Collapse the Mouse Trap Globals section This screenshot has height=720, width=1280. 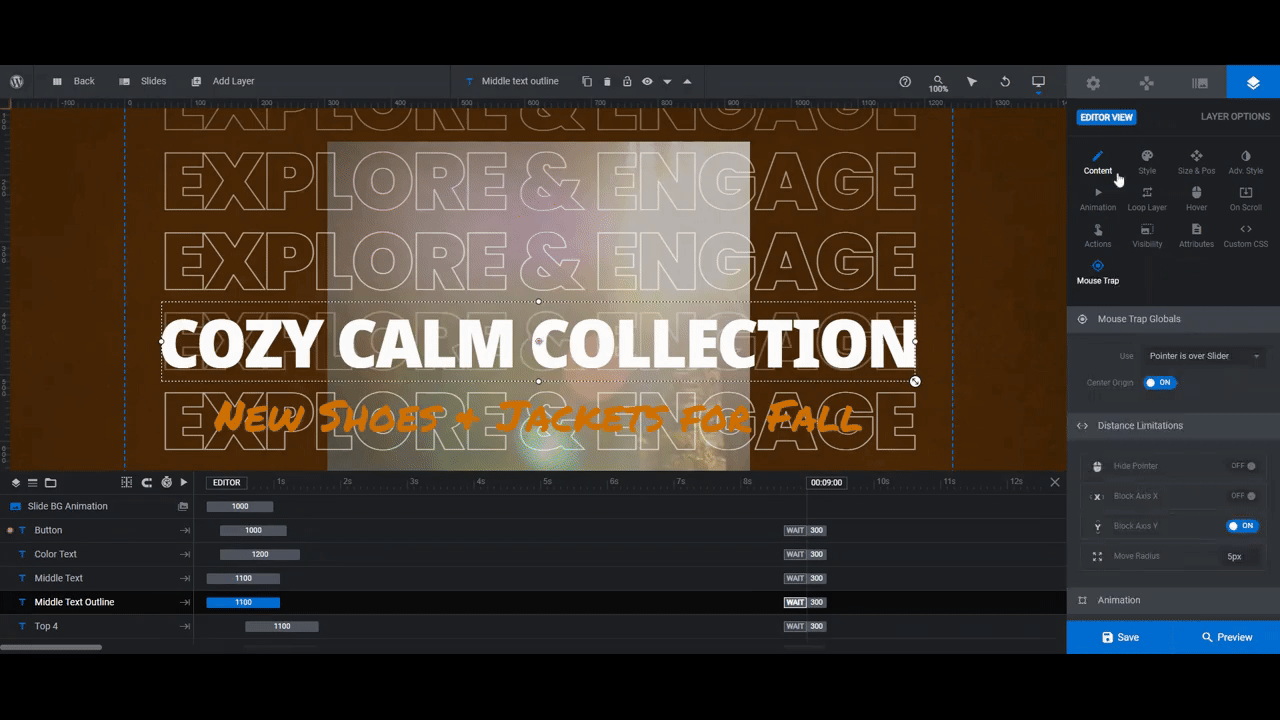click(x=1173, y=319)
